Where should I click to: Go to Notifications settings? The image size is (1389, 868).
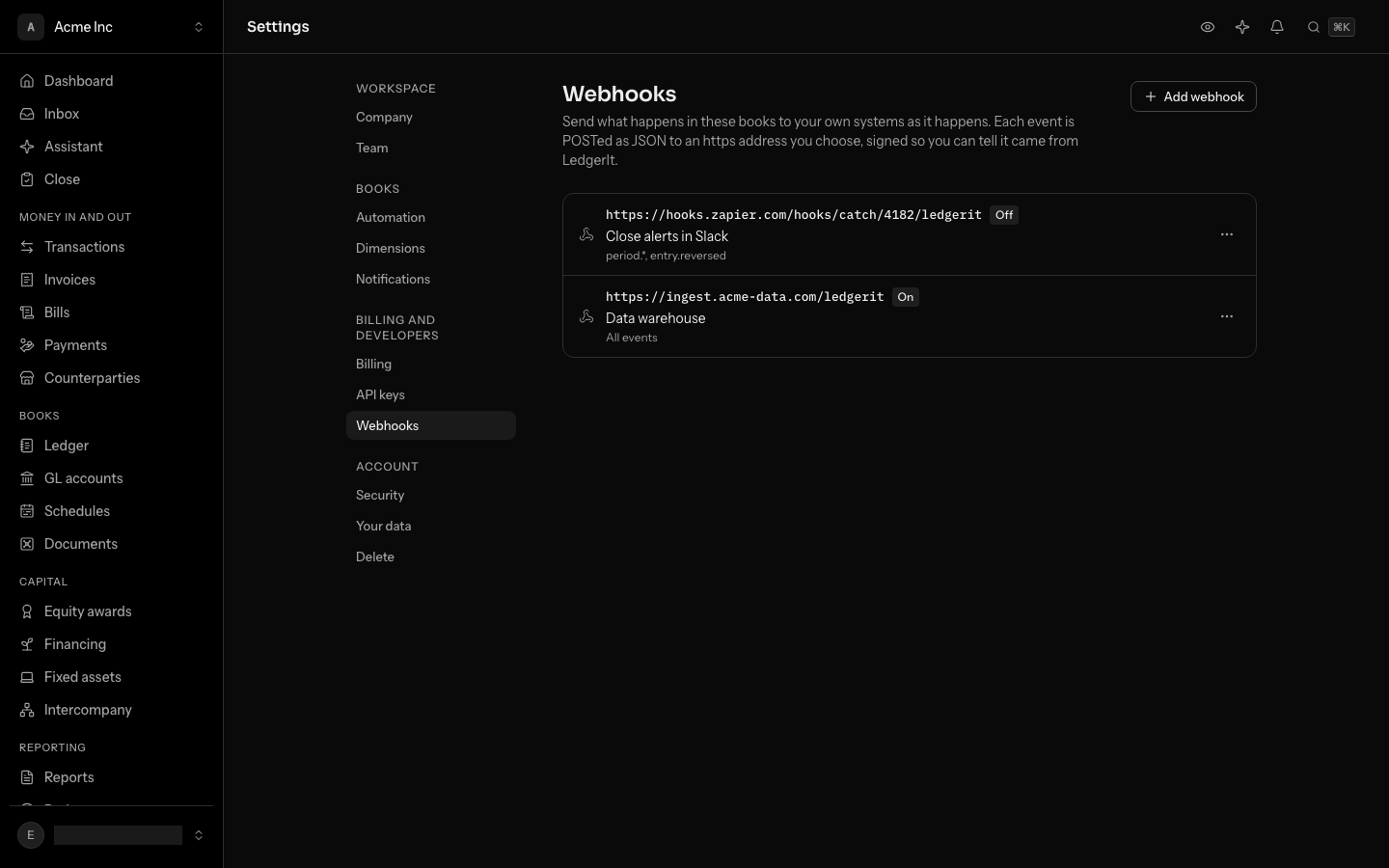[x=431, y=279]
